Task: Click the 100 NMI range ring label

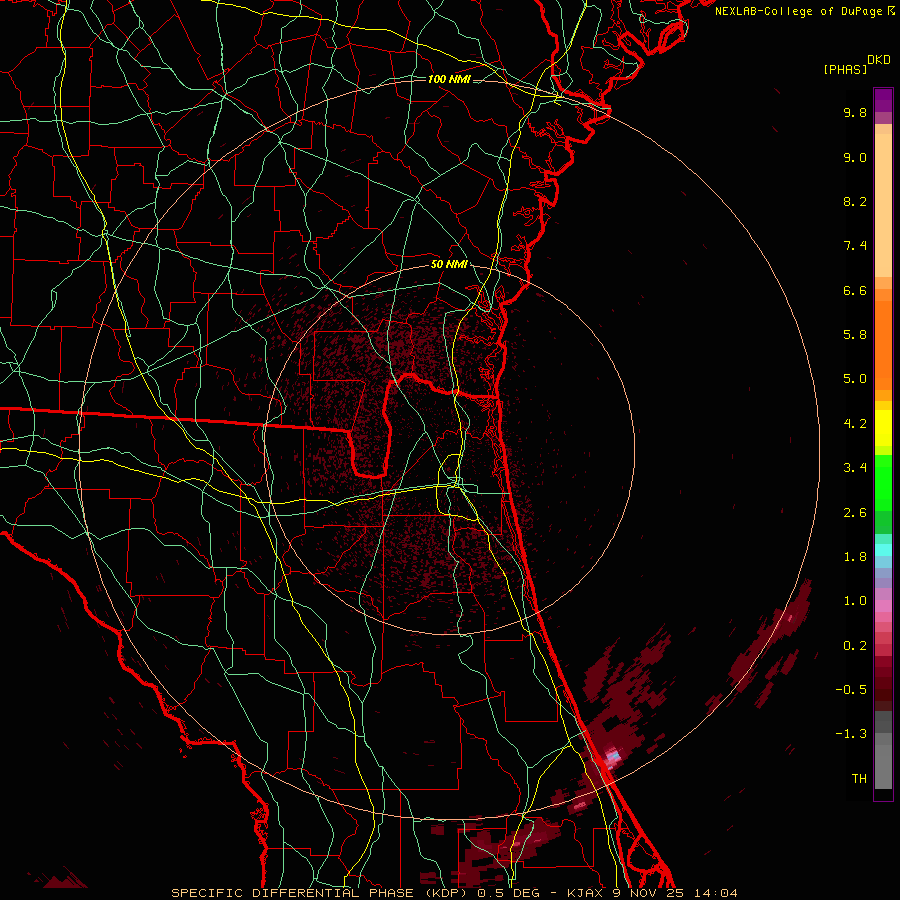Action: pyautogui.click(x=449, y=79)
